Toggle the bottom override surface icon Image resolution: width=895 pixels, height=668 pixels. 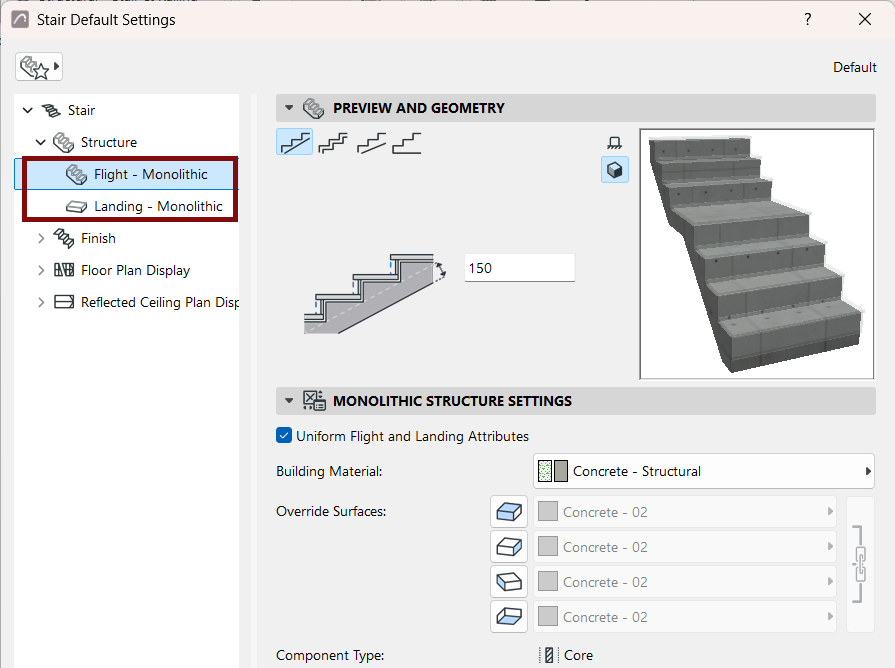[509, 617]
